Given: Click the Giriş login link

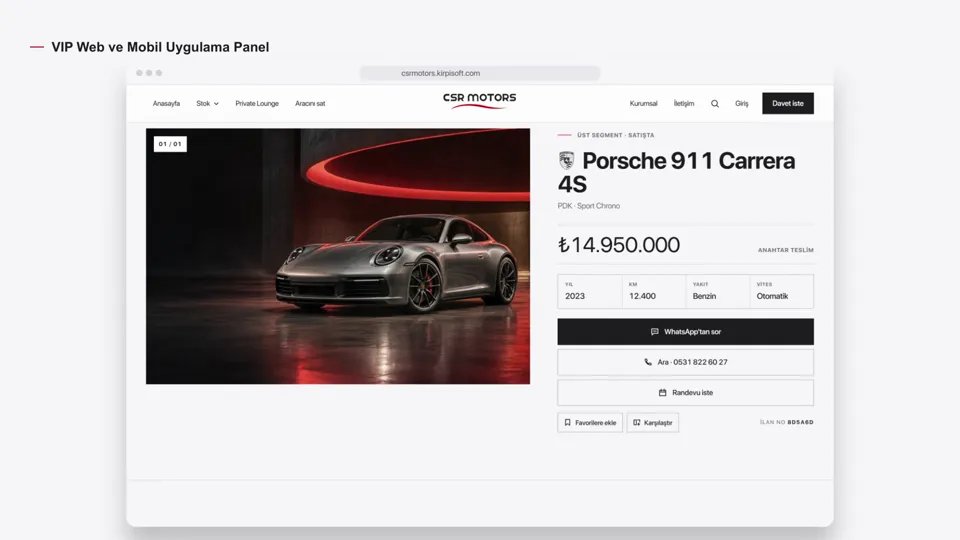Looking at the screenshot, I should click(x=741, y=103).
